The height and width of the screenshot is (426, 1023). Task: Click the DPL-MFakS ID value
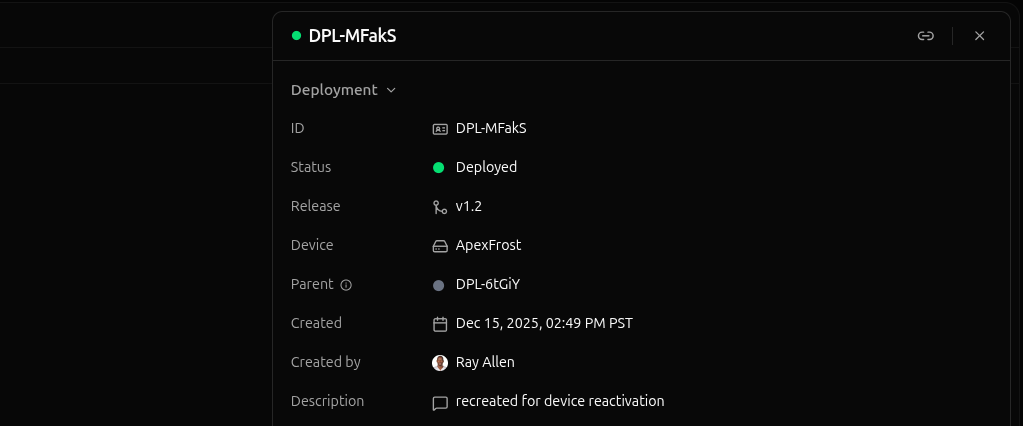(x=490, y=128)
